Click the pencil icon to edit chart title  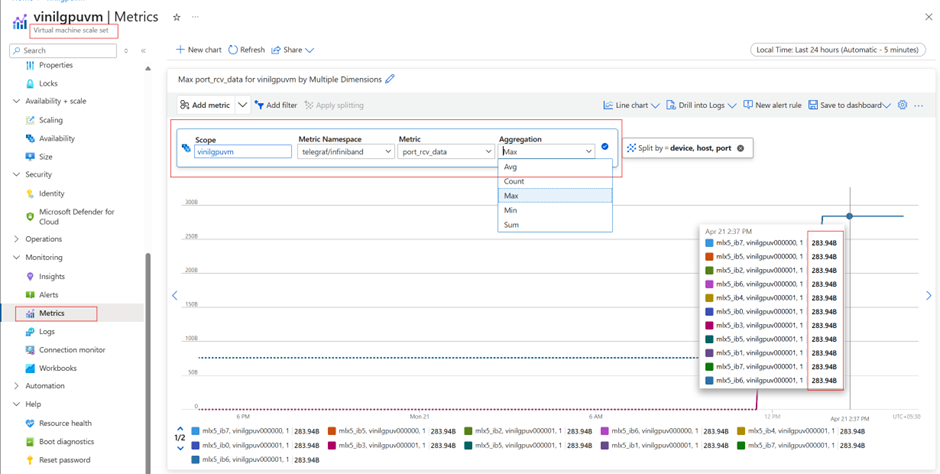[x=390, y=79]
